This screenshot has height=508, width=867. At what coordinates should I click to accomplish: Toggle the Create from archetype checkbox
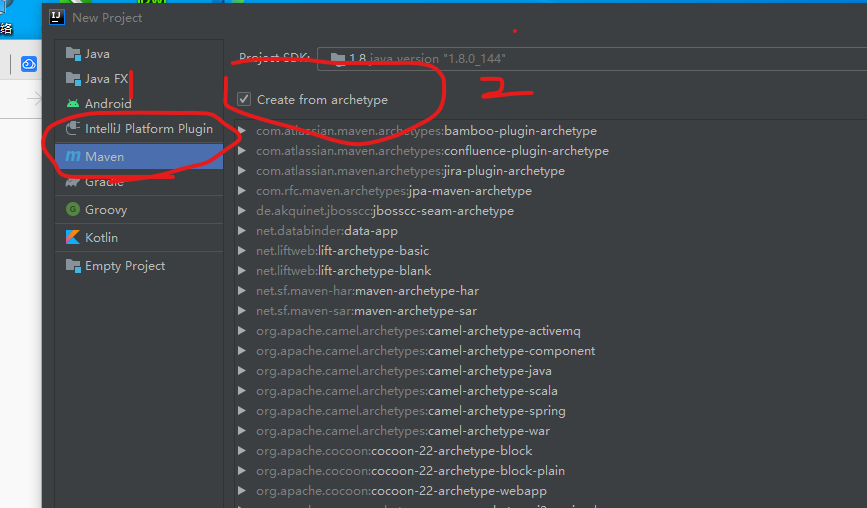(x=244, y=99)
